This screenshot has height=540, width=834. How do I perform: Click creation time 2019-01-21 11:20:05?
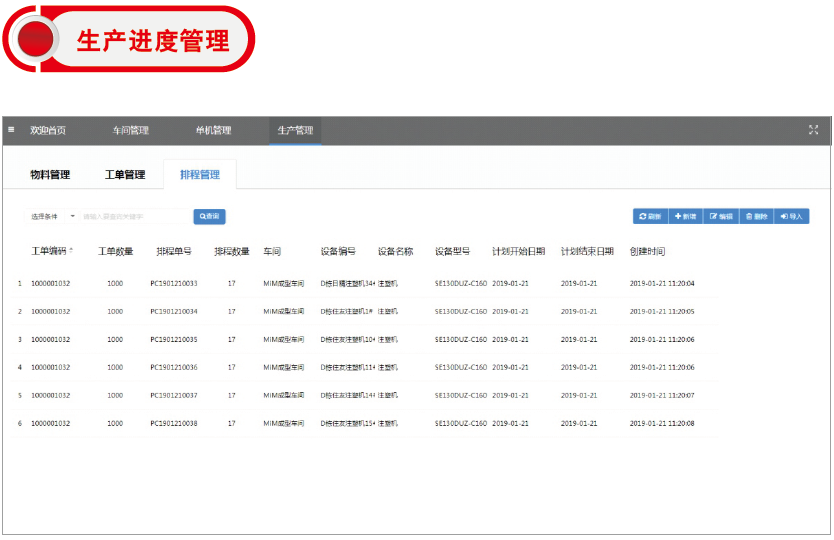click(662, 312)
